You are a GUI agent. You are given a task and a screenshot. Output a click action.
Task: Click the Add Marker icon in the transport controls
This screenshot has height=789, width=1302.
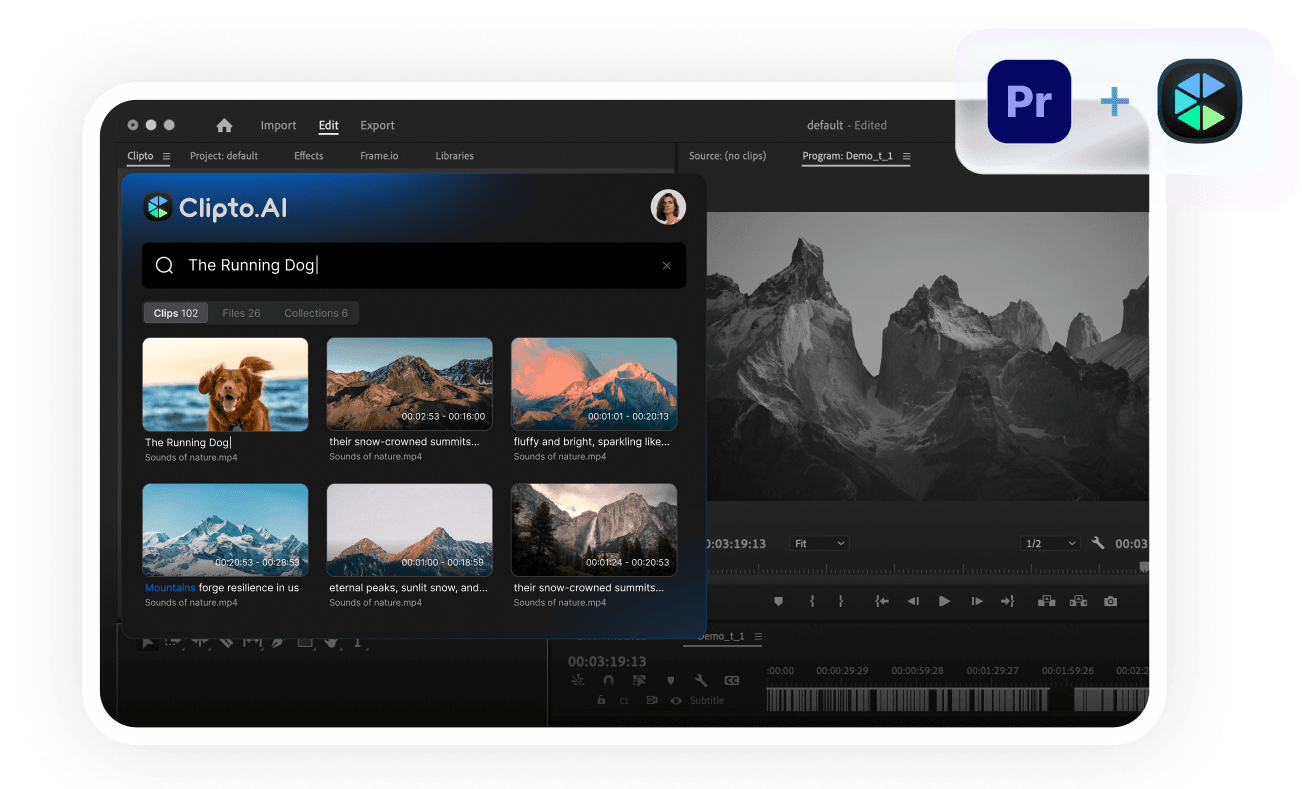(780, 601)
